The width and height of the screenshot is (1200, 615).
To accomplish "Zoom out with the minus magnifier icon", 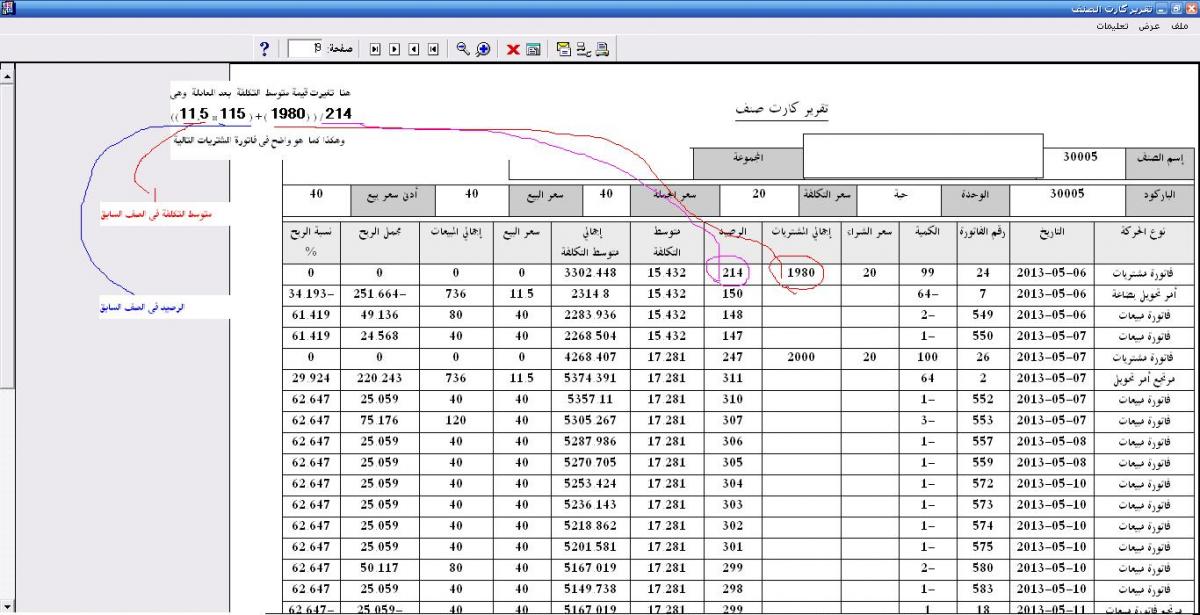I will pos(463,48).
